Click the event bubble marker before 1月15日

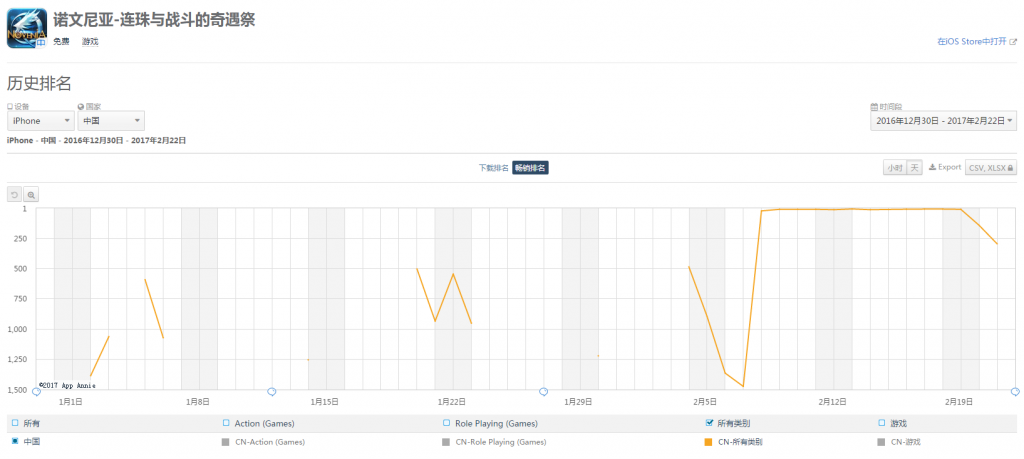272,392
